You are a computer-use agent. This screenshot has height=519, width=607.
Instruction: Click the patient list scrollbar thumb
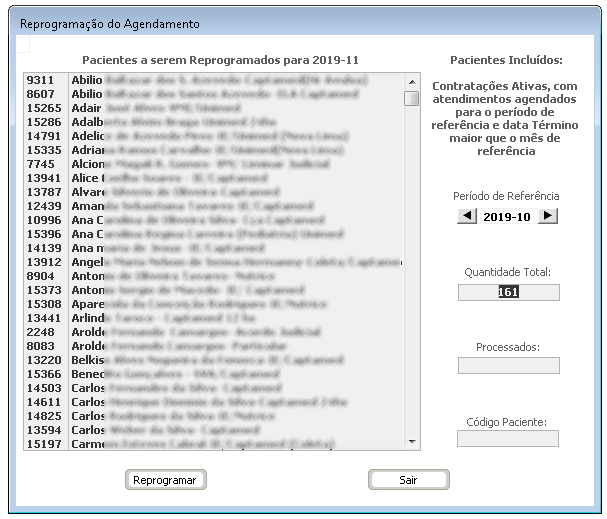pos(411,98)
